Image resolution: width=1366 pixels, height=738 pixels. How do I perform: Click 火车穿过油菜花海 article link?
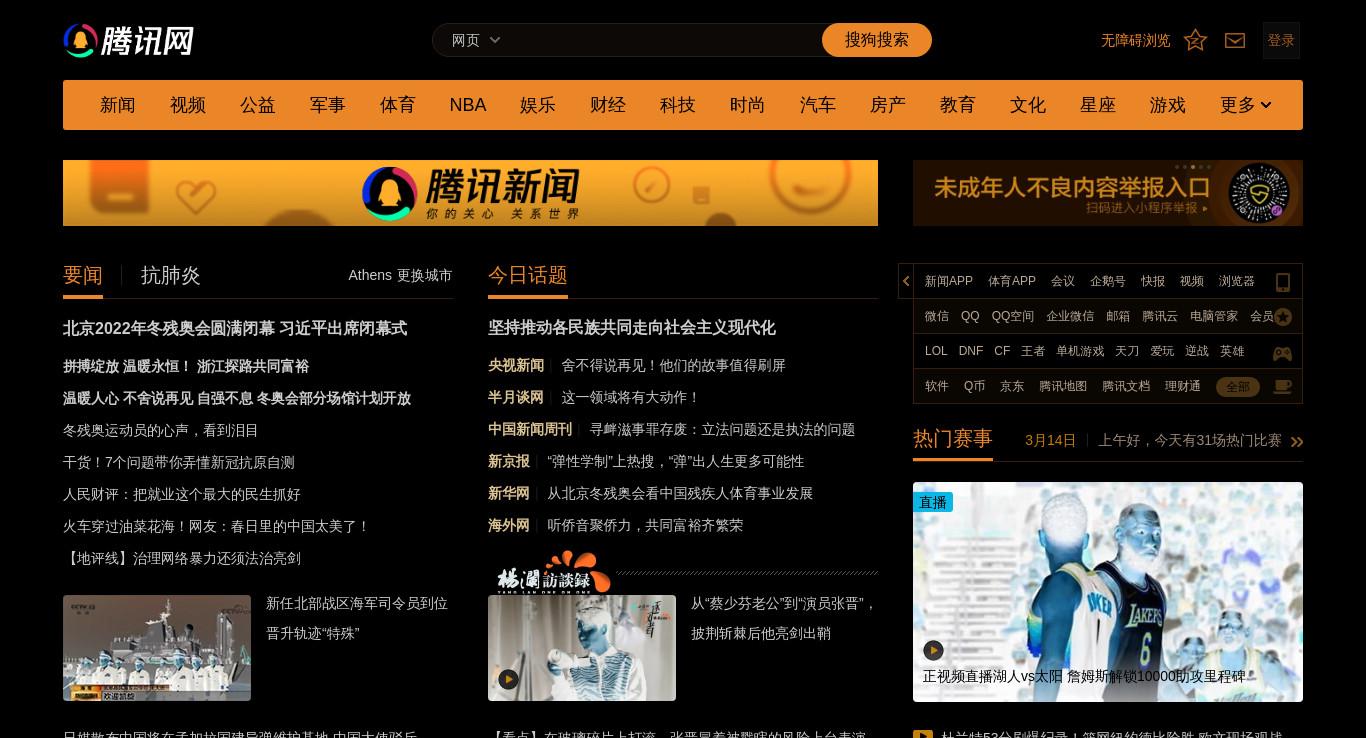click(x=217, y=526)
